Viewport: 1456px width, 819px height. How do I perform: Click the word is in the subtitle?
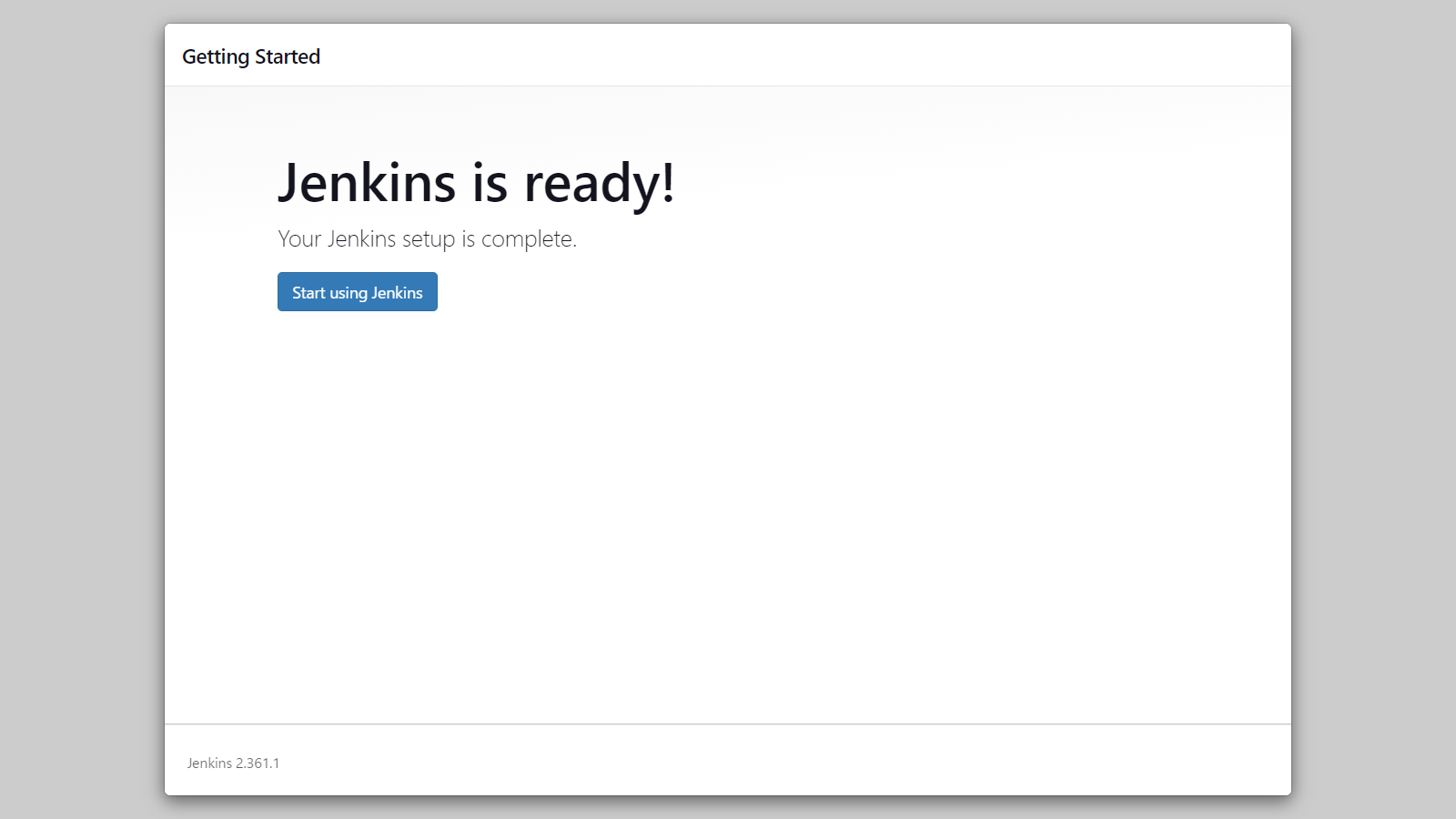[468, 238]
